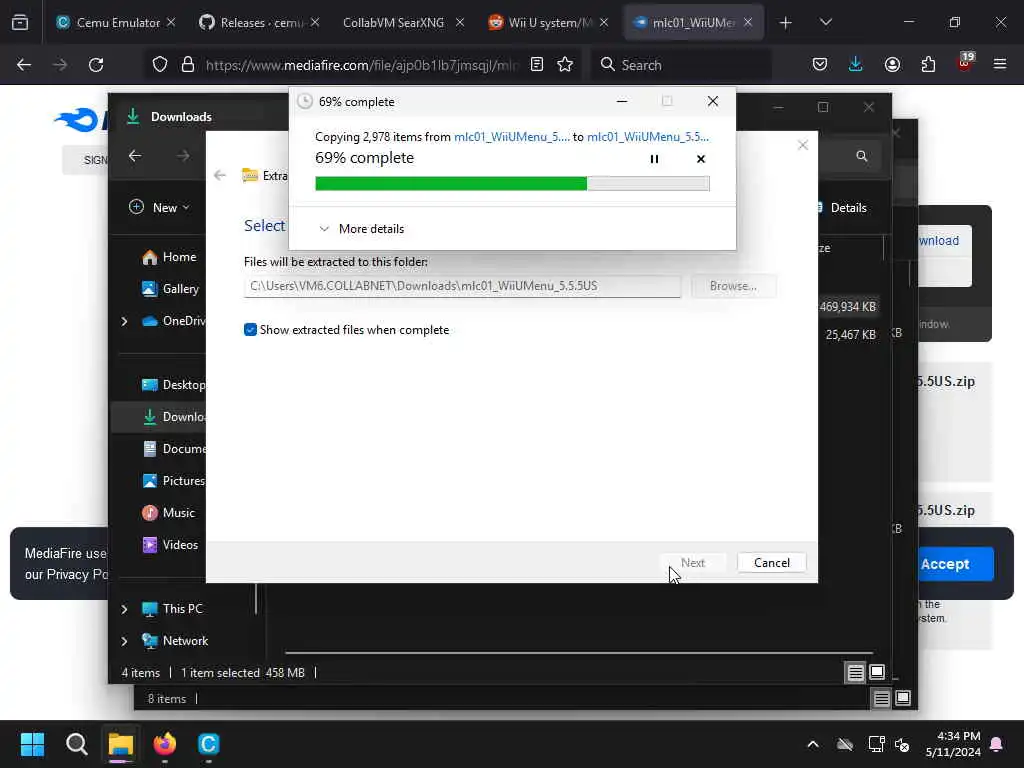Open the uBlock extension icon

pos(965,63)
